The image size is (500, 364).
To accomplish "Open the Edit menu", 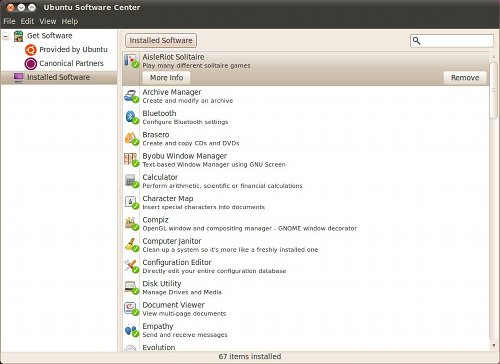I will [x=27, y=21].
